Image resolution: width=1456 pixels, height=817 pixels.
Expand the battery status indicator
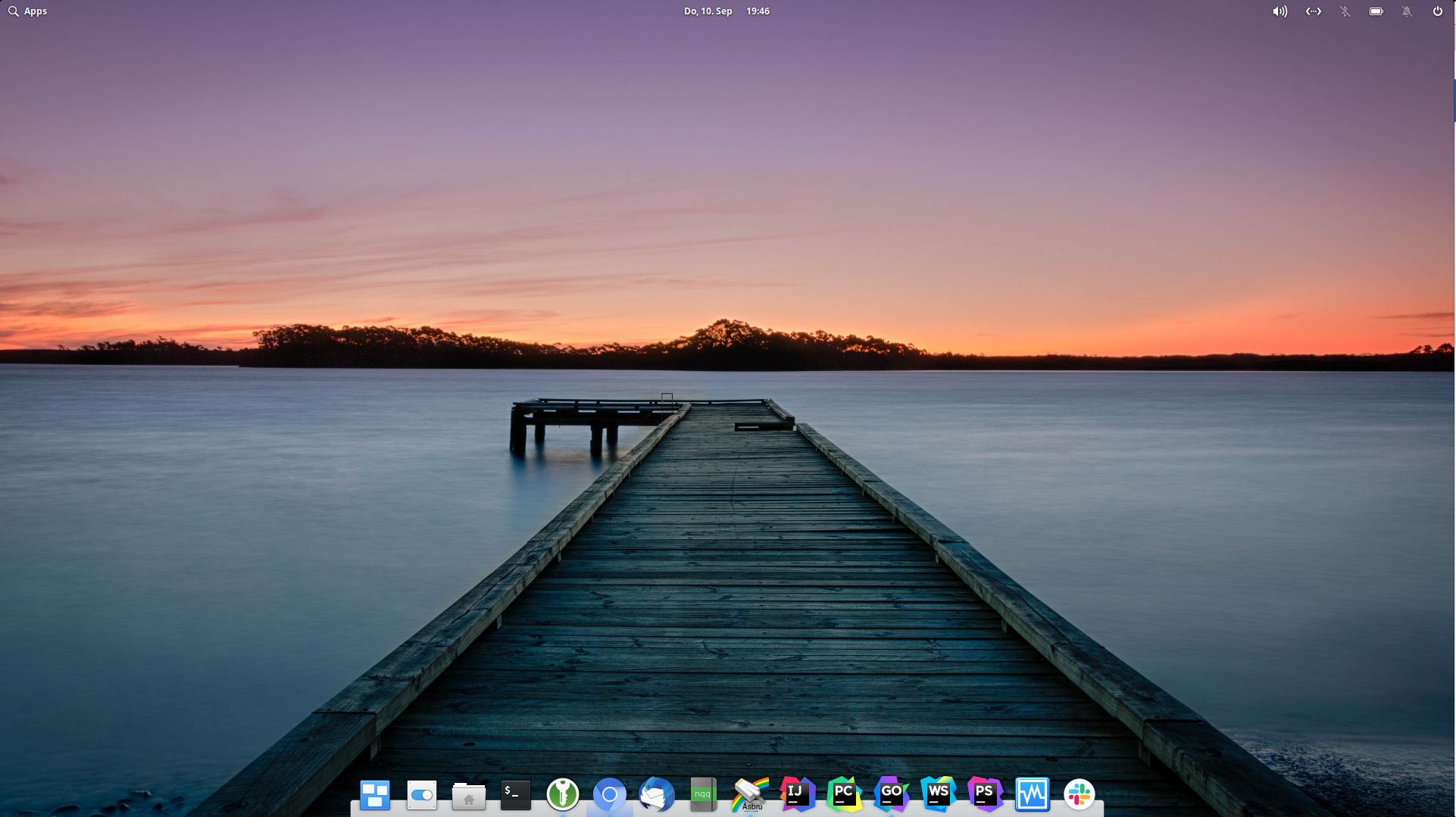1376,11
